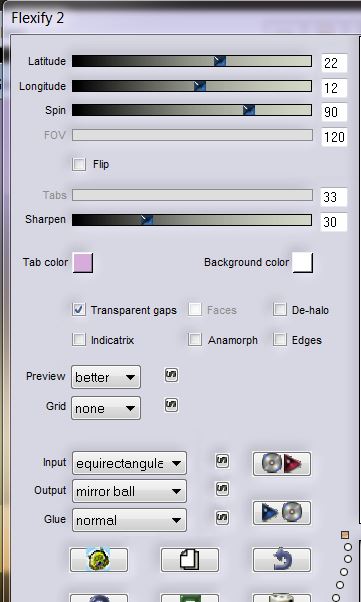Click the green-yellow face icon button
The height and width of the screenshot is (602, 361).
(99, 560)
